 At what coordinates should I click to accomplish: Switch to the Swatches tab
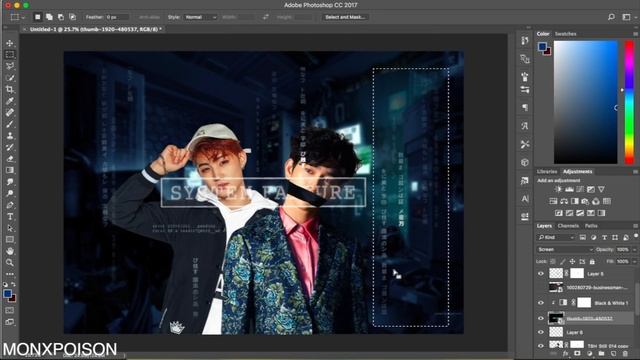(x=565, y=34)
